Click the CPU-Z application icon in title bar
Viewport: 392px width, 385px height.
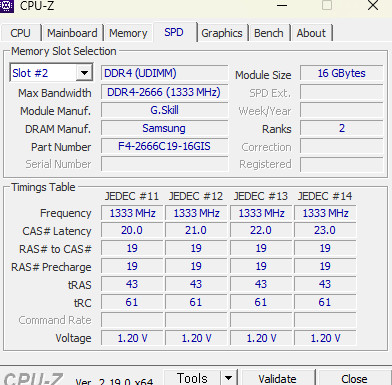[x=6, y=6]
